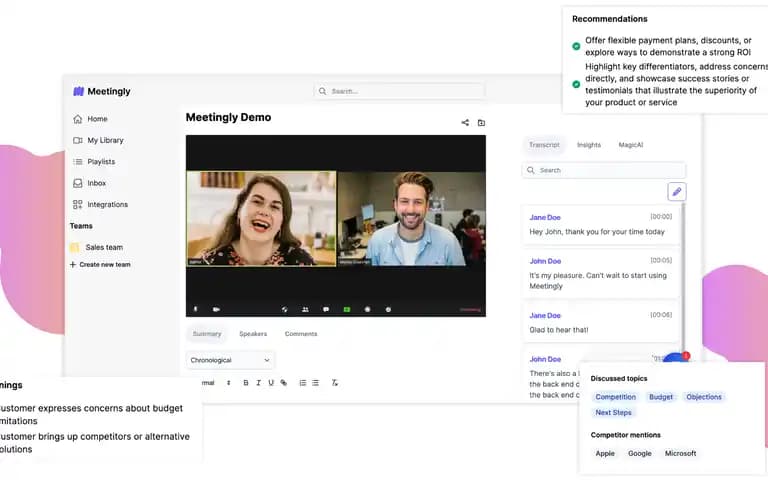Click the blue chat bubble with red badge
Image resolution: width=768 pixels, height=480 pixels.
pos(676,357)
